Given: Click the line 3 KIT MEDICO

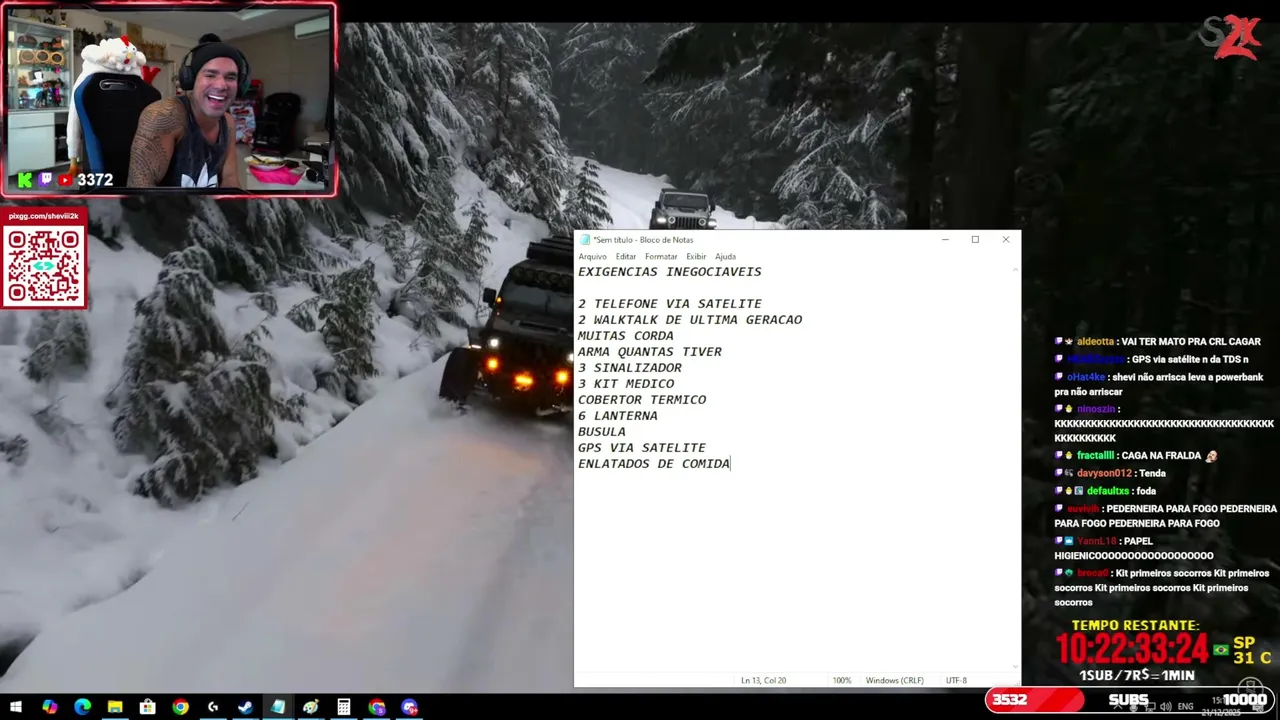Looking at the screenshot, I should coord(625,384).
